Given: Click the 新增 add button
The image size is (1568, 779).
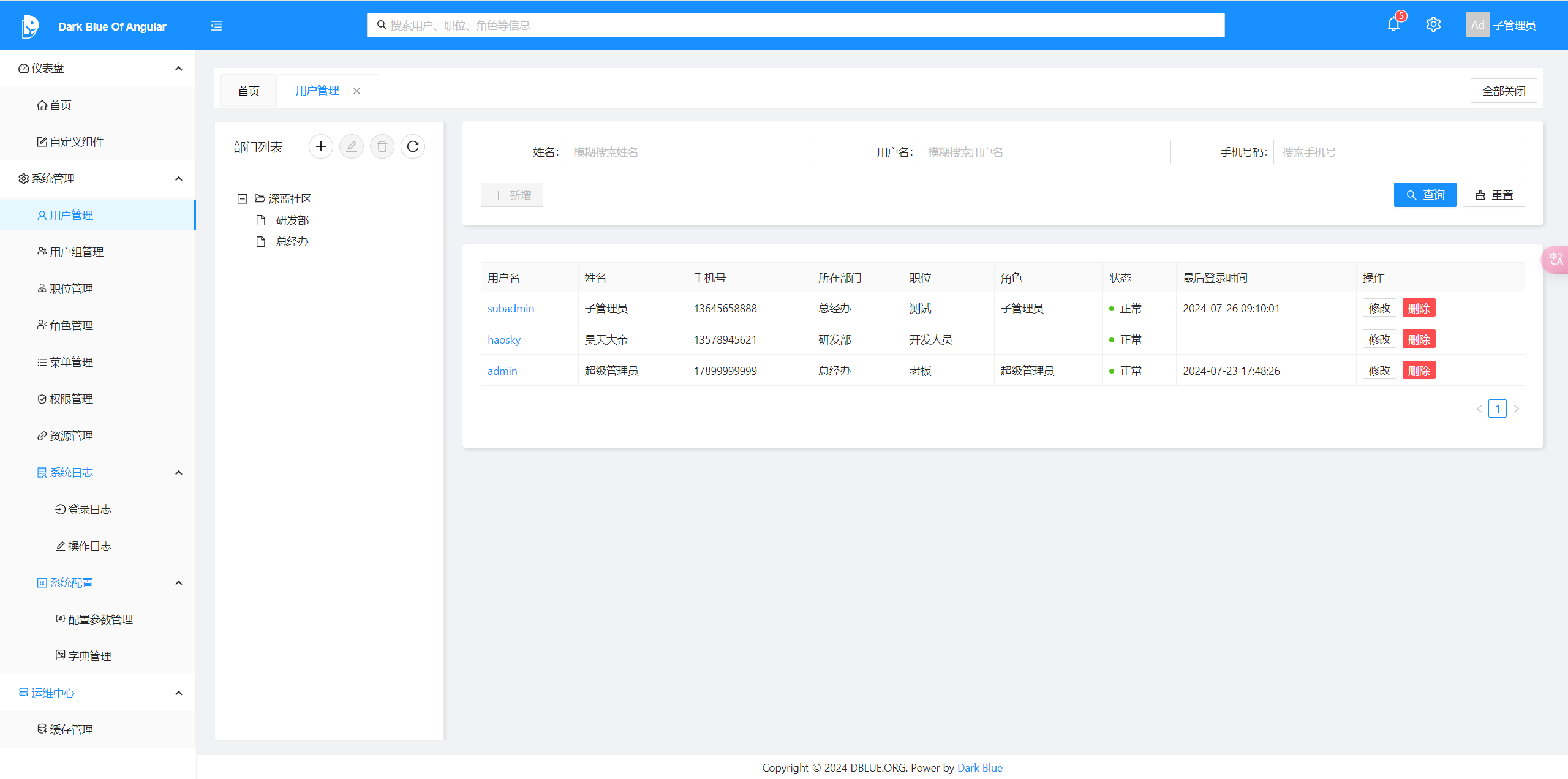Looking at the screenshot, I should [x=512, y=195].
